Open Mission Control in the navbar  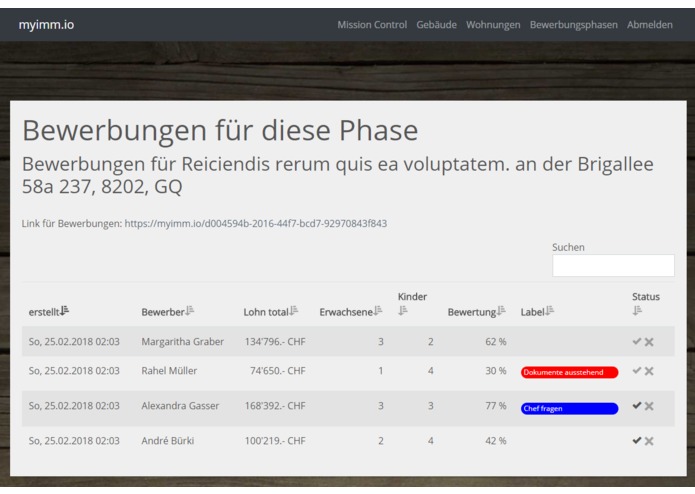(x=372, y=25)
